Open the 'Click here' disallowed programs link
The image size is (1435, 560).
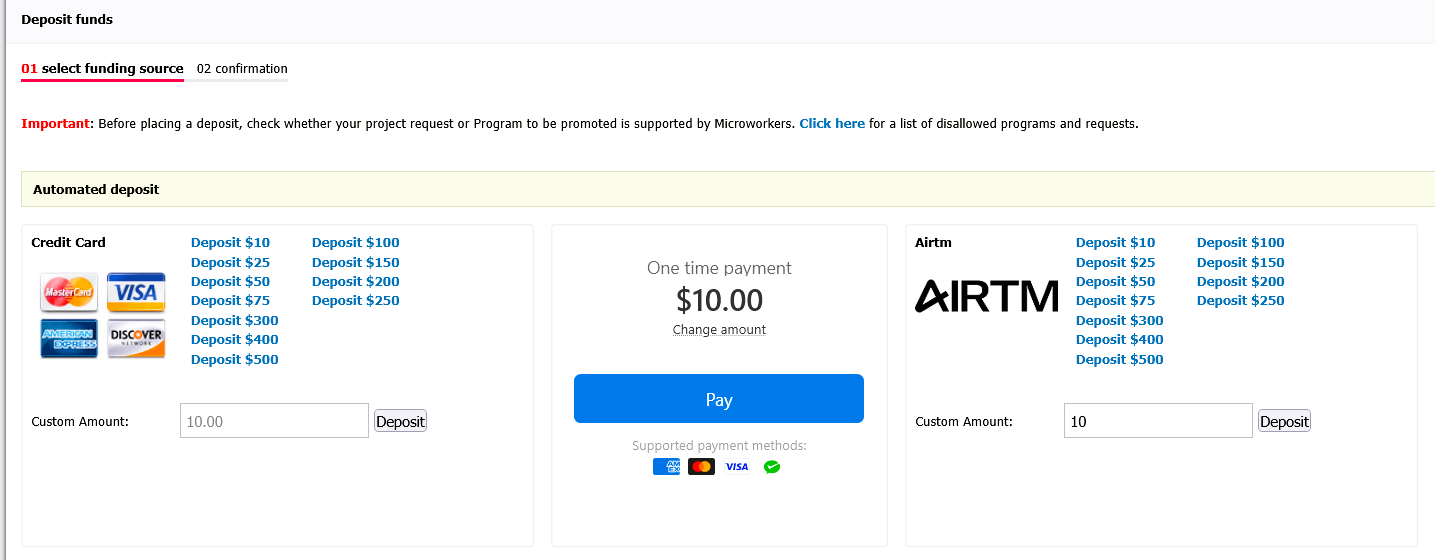click(x=832, y=124)
